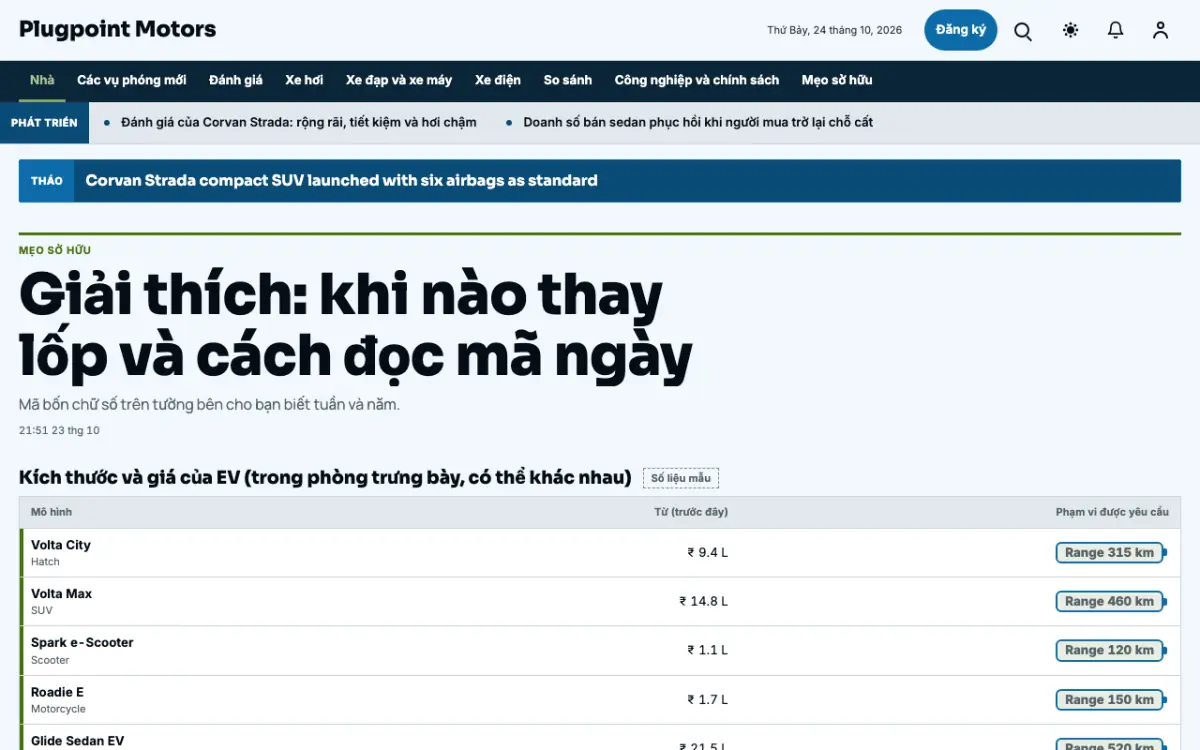This screenshot has height=750, width=1200.
Task: Open ticker headline about sedan sales recovering
Action: click(698, 123)
